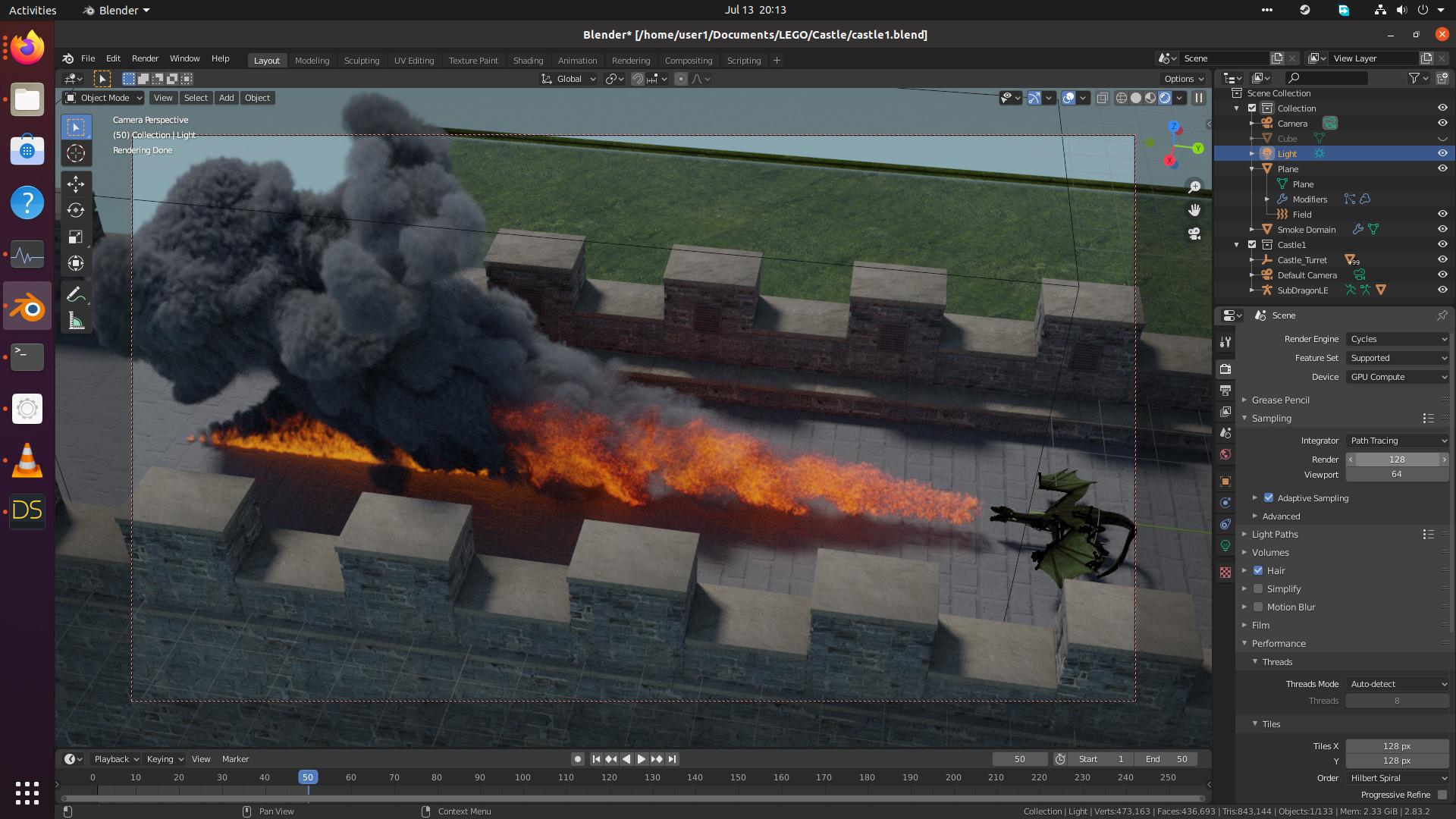The image size is (1456, 819).
Task: Open the Output properties tab icon
Action: click(x=1225, y=390)
